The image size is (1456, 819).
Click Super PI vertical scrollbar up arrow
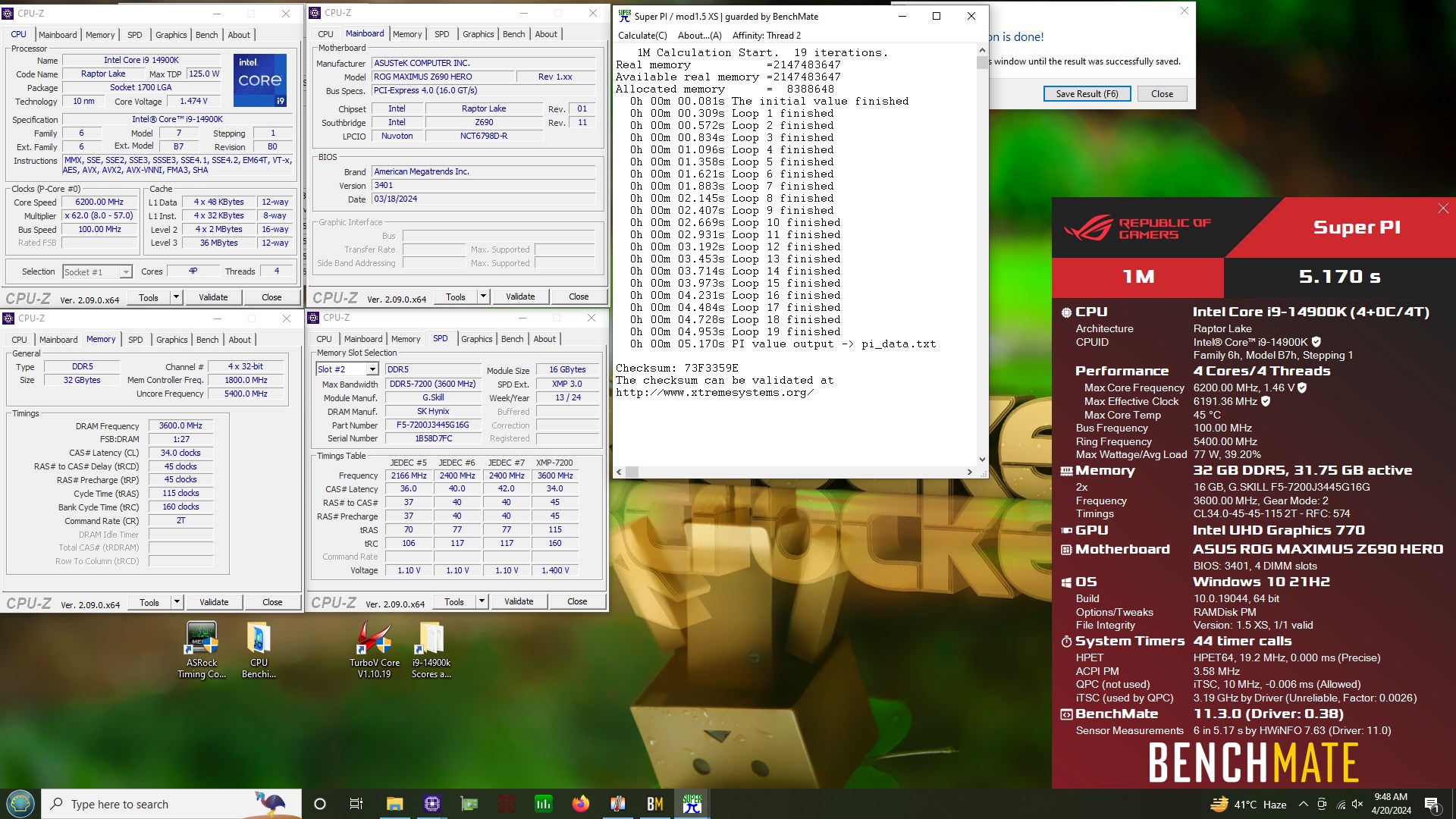click(982, 51)
